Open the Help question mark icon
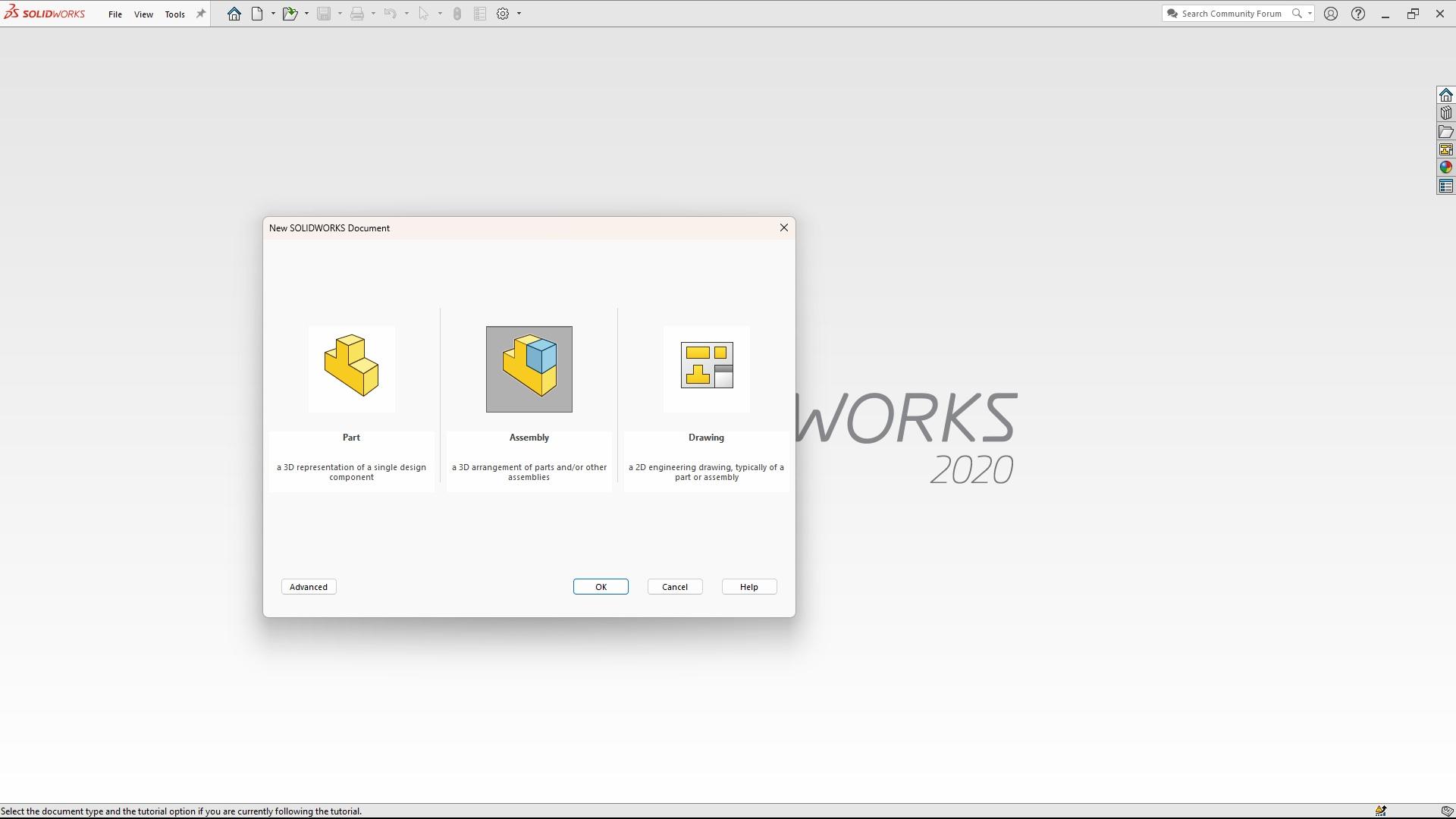 pyautogui.click(x=1358, y=14)
